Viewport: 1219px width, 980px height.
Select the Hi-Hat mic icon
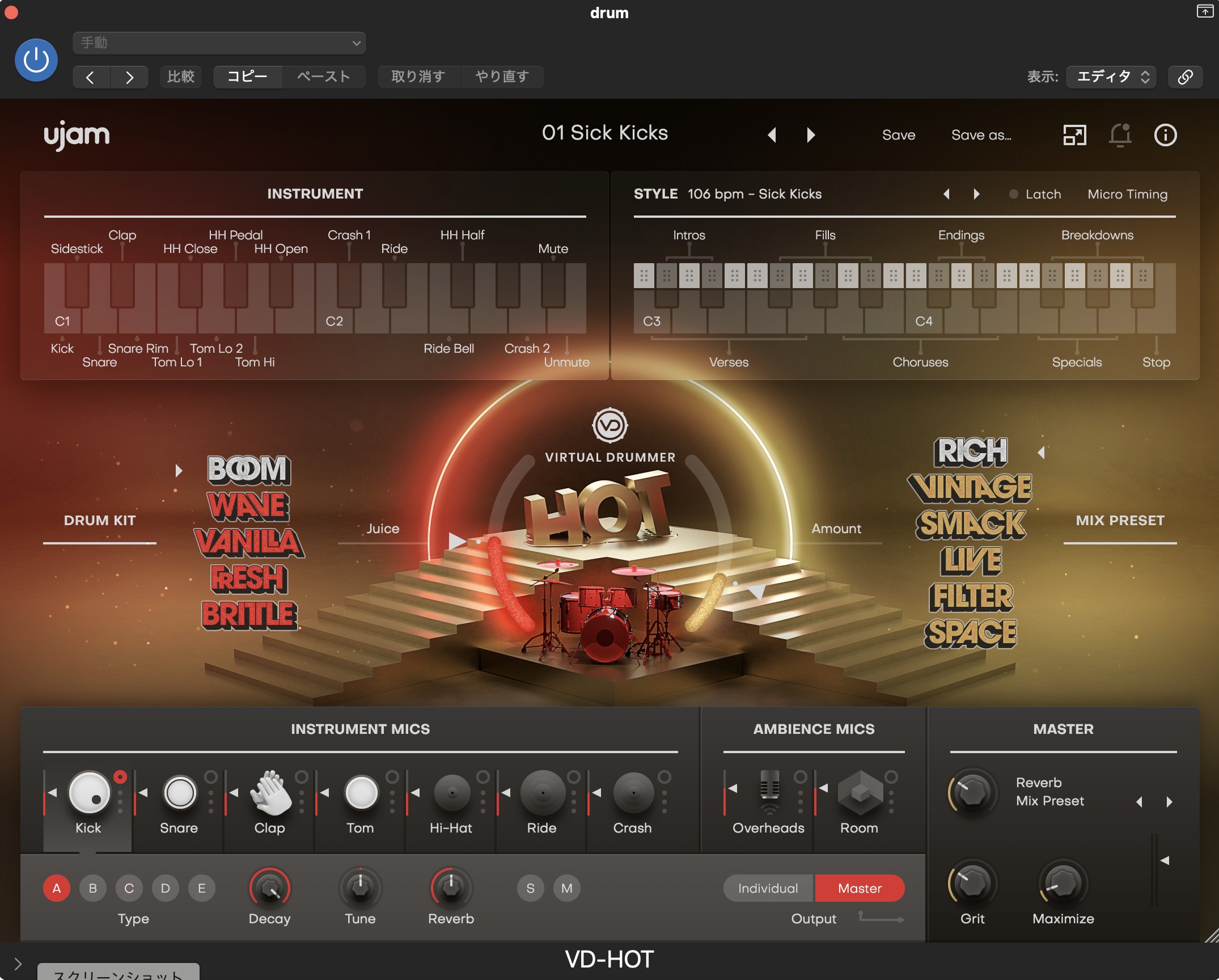[x=452, y=792]
